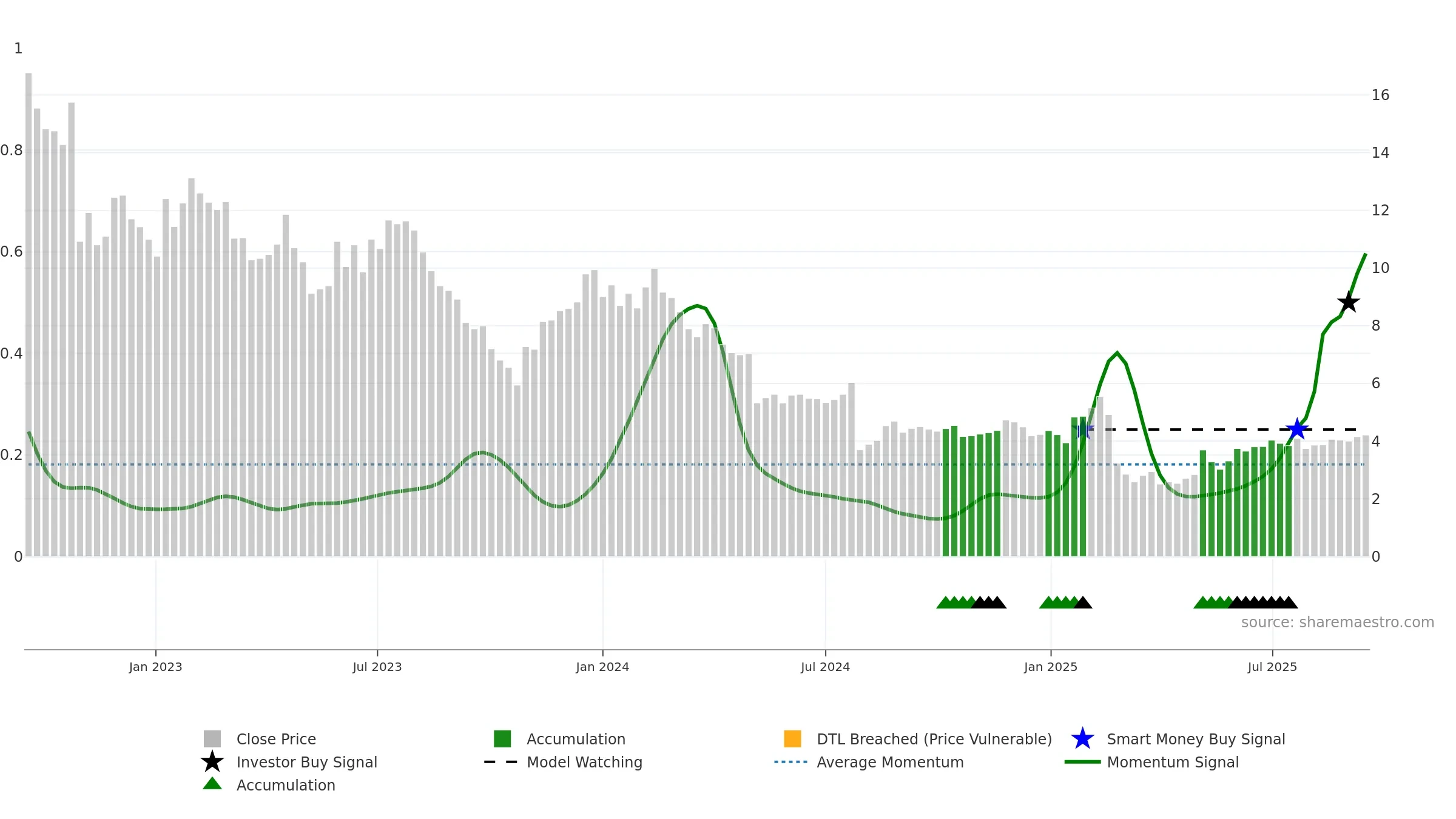Screen dimensions: 1456x819
Task: Click the Jul 2025 axis label
Action: [1272, 667]
